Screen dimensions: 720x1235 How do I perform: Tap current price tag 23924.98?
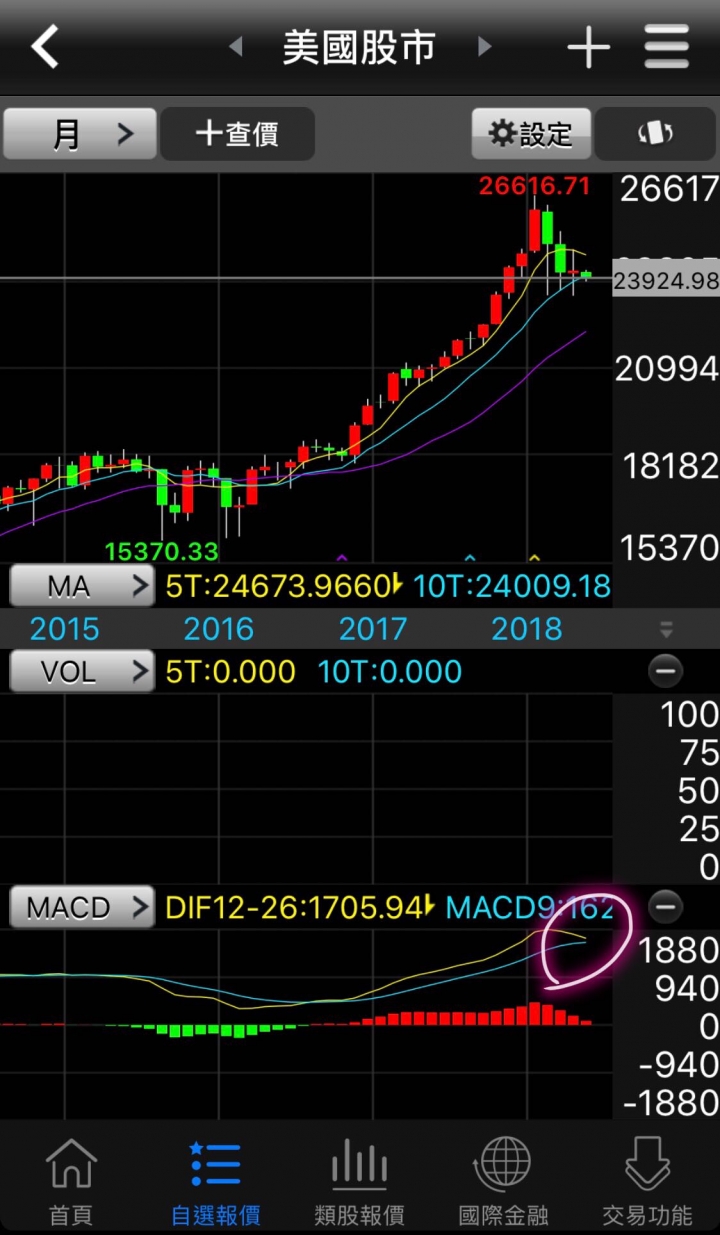[666, 281]
